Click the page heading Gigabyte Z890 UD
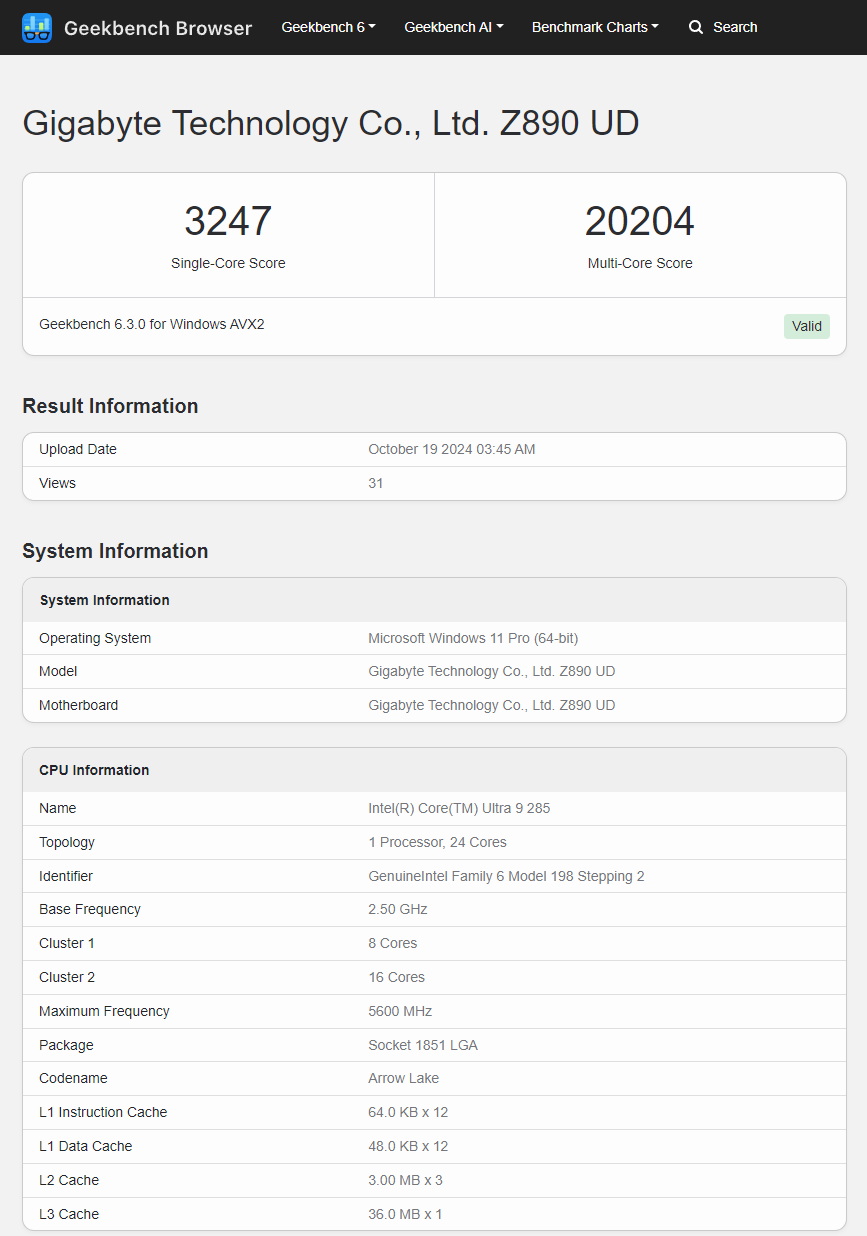Image resolution: width=867 pixels, height=1236 pixels. pyautogui.click(x=330, y=123)
